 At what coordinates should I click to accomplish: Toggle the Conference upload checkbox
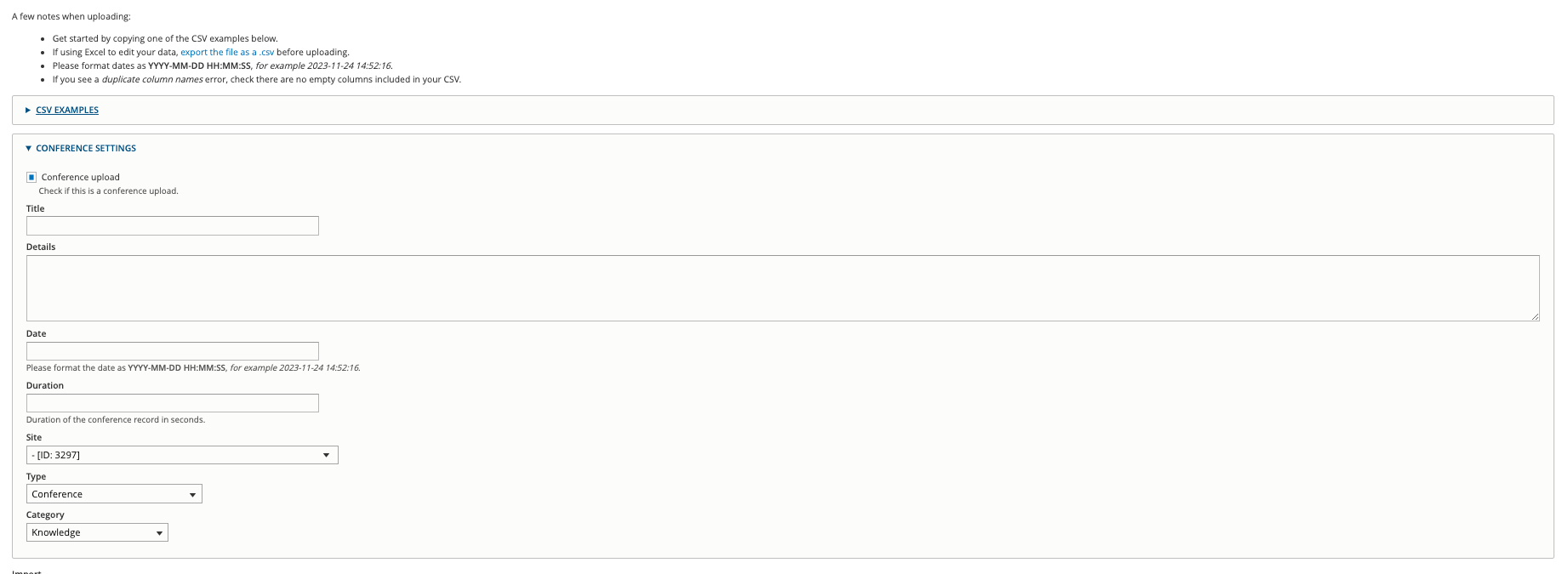[31, 177]
